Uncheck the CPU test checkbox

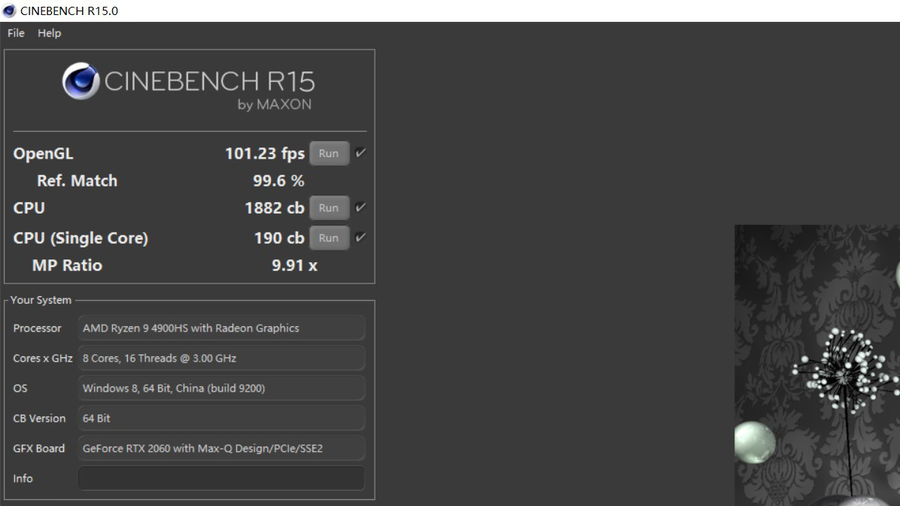point(360,208)
